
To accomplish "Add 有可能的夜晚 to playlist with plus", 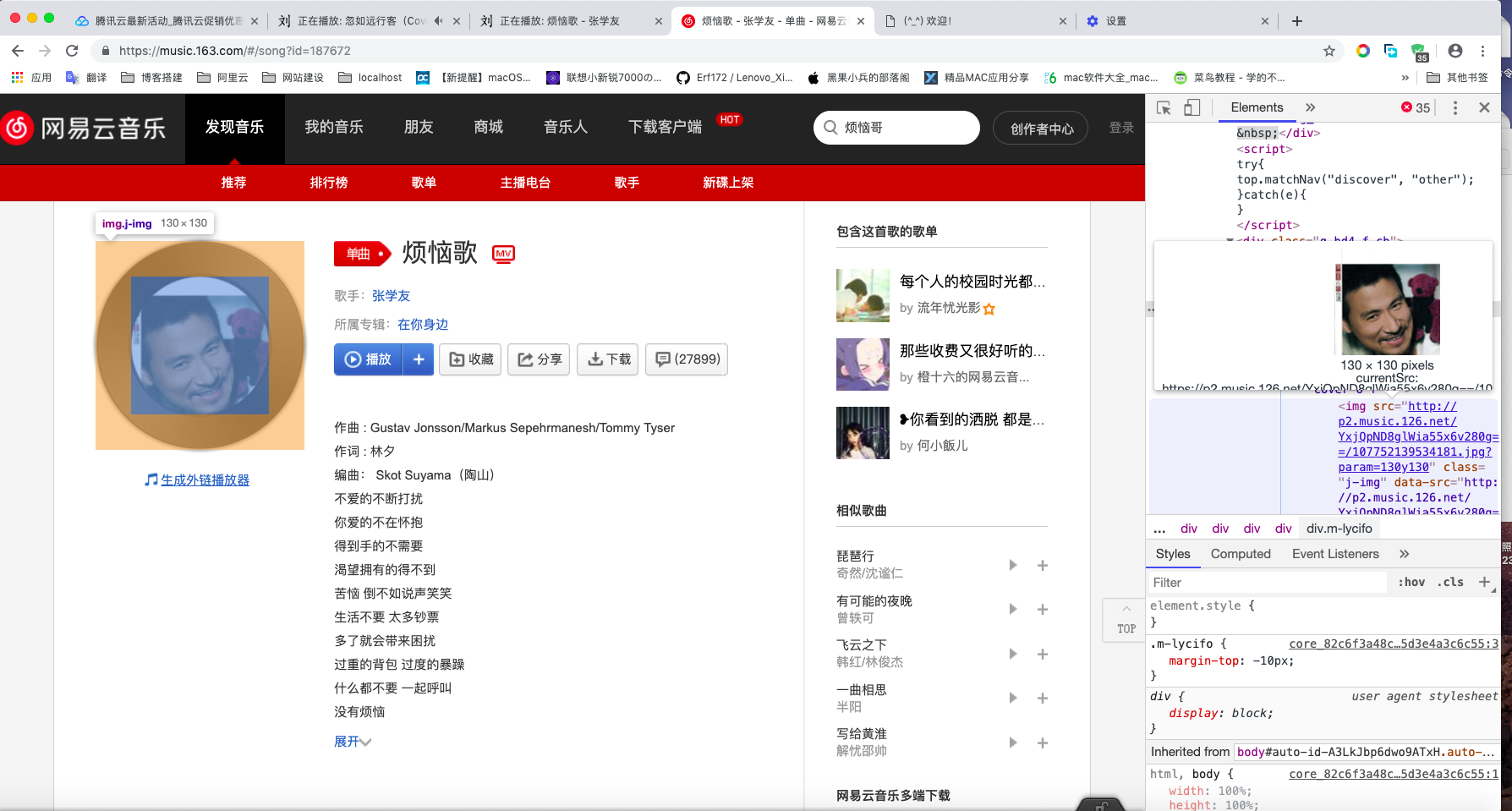I will pos(1043,609).
